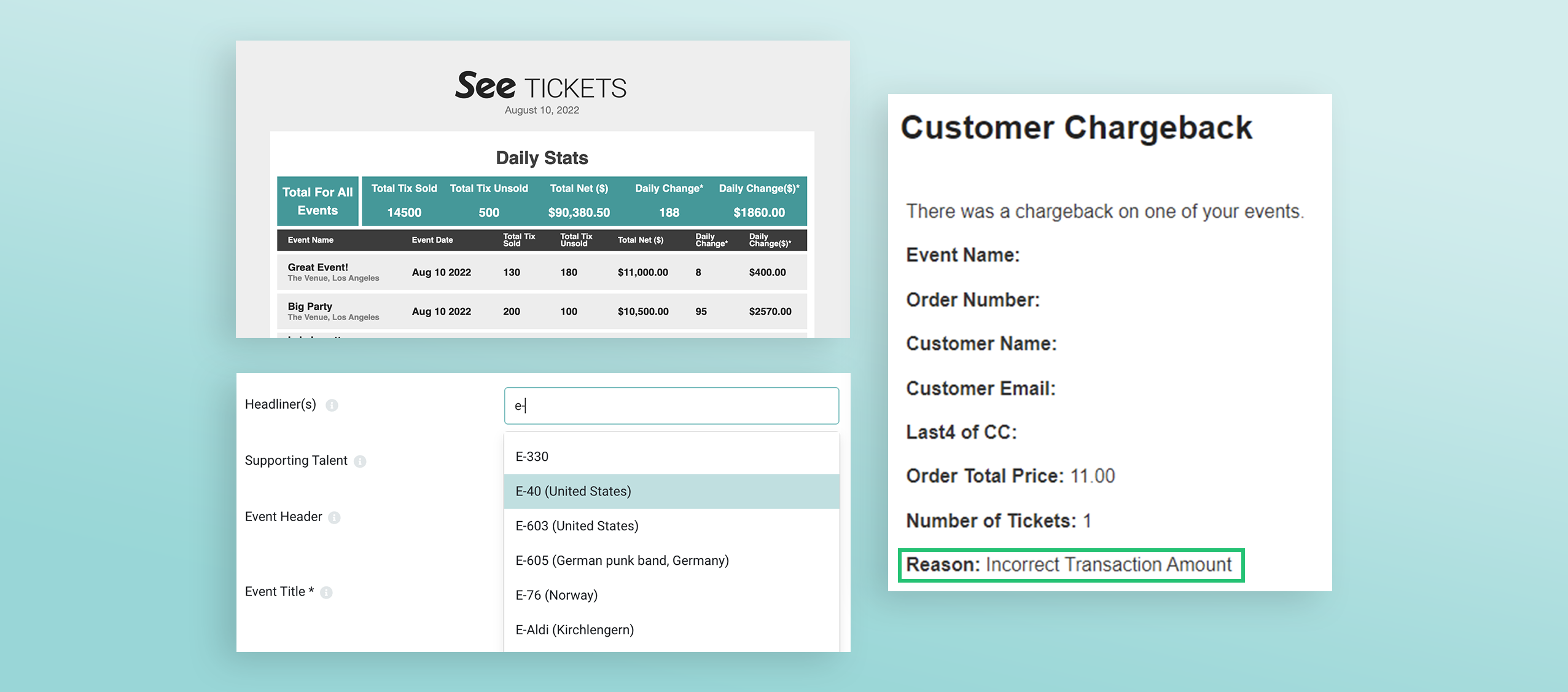The image size is (1568, 692).
Task: Focus the Headliner(s) search input field
Action: (x=671, y=406)
